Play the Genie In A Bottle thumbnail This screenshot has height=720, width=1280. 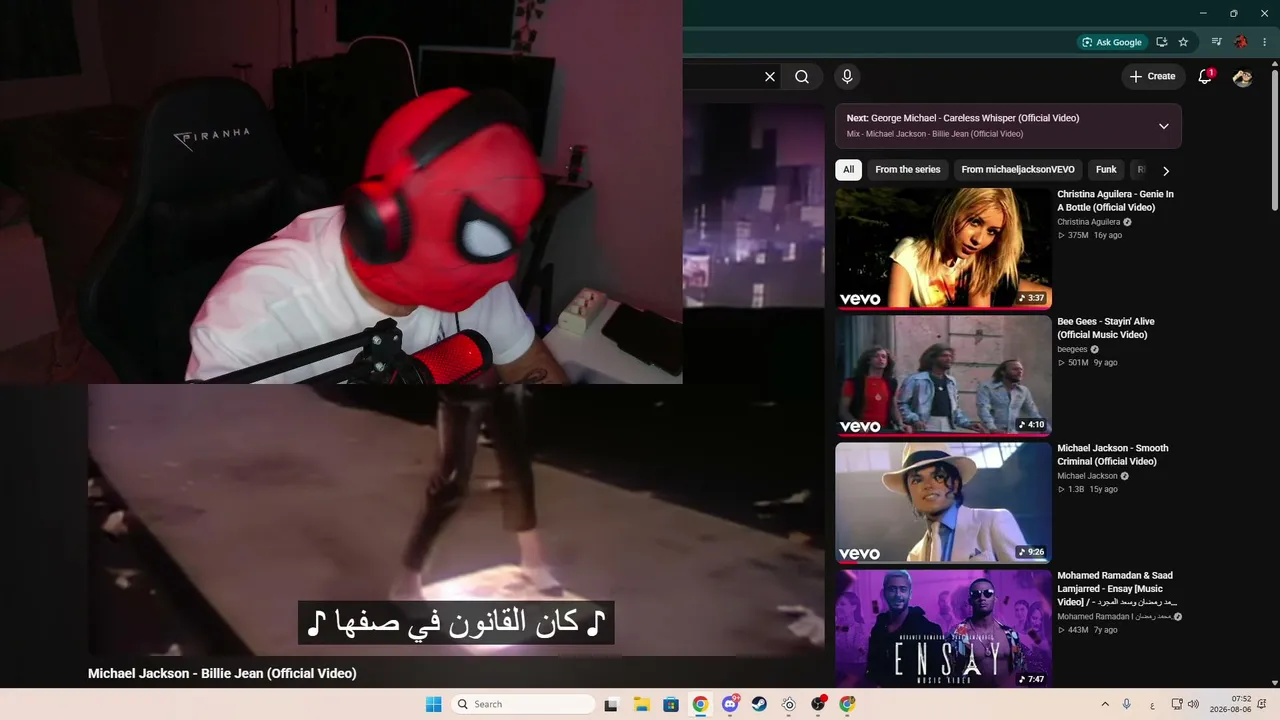943,248
